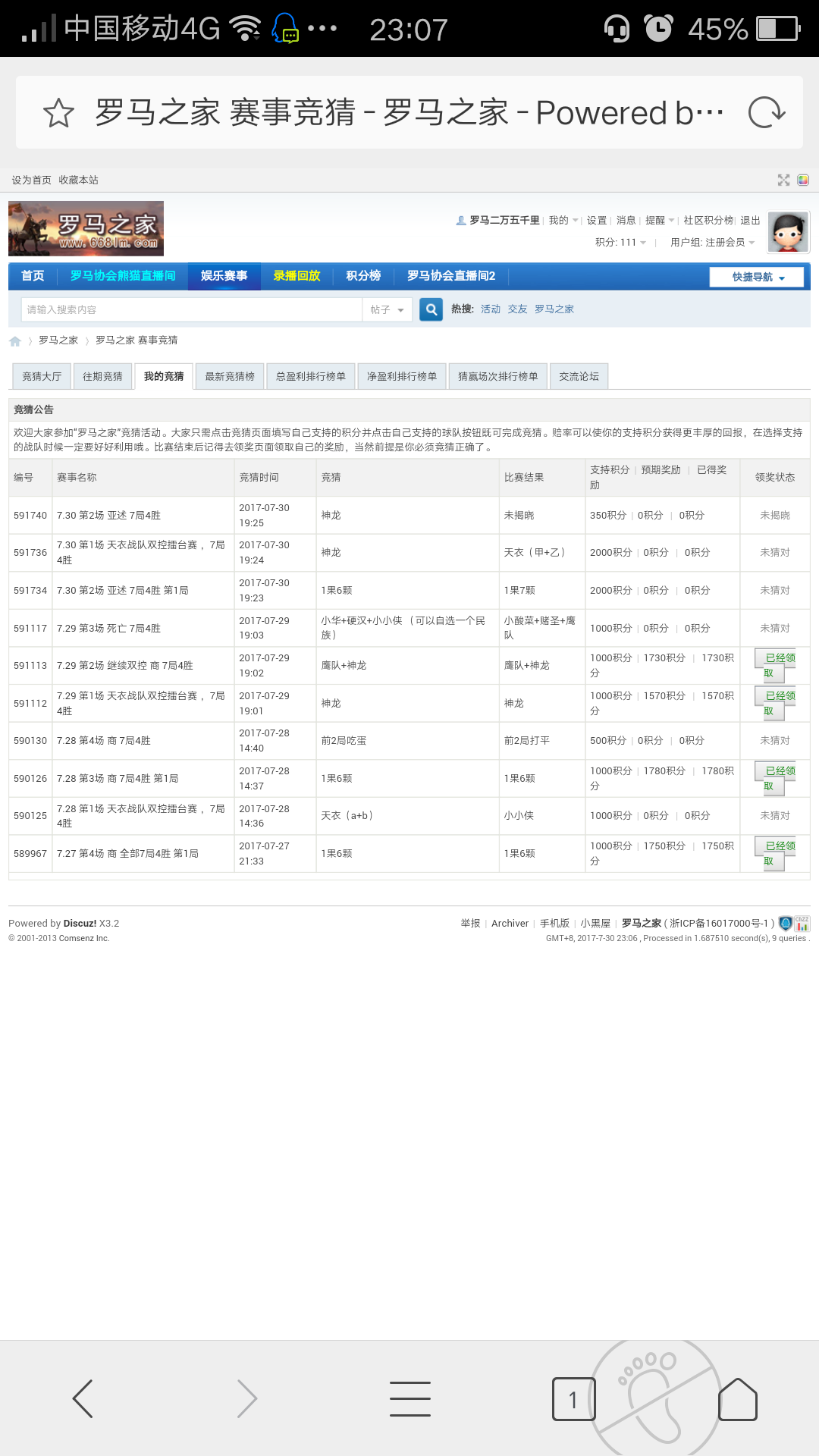The width and height of the screenshot is (819, 1456).
Task: Tap the browser forward arrow
Action: coord(247,1398)
